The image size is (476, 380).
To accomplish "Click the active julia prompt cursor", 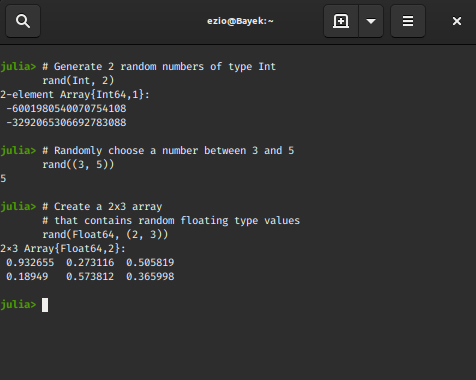I will click(45, 305).
